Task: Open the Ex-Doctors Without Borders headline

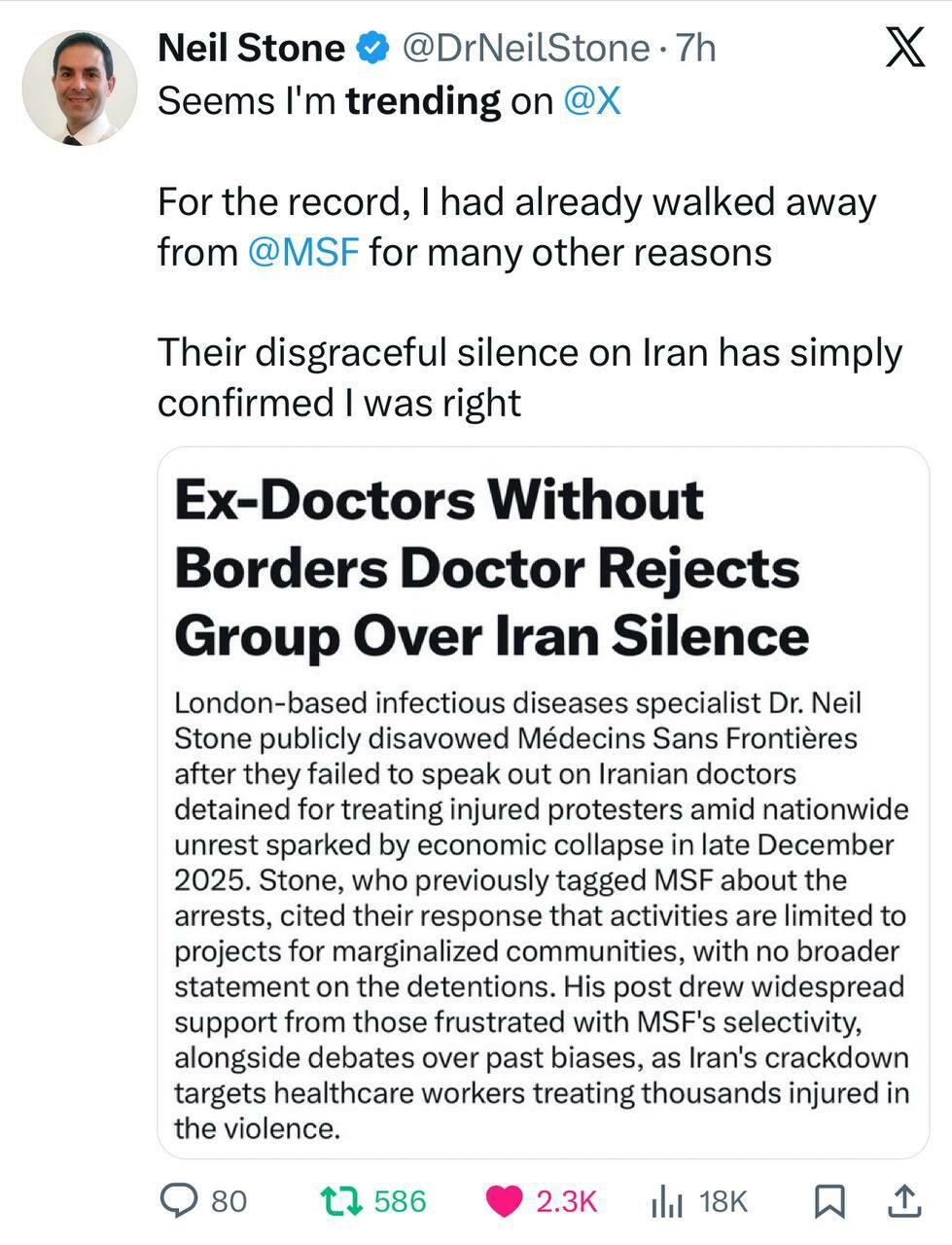Action: (491, 567)
